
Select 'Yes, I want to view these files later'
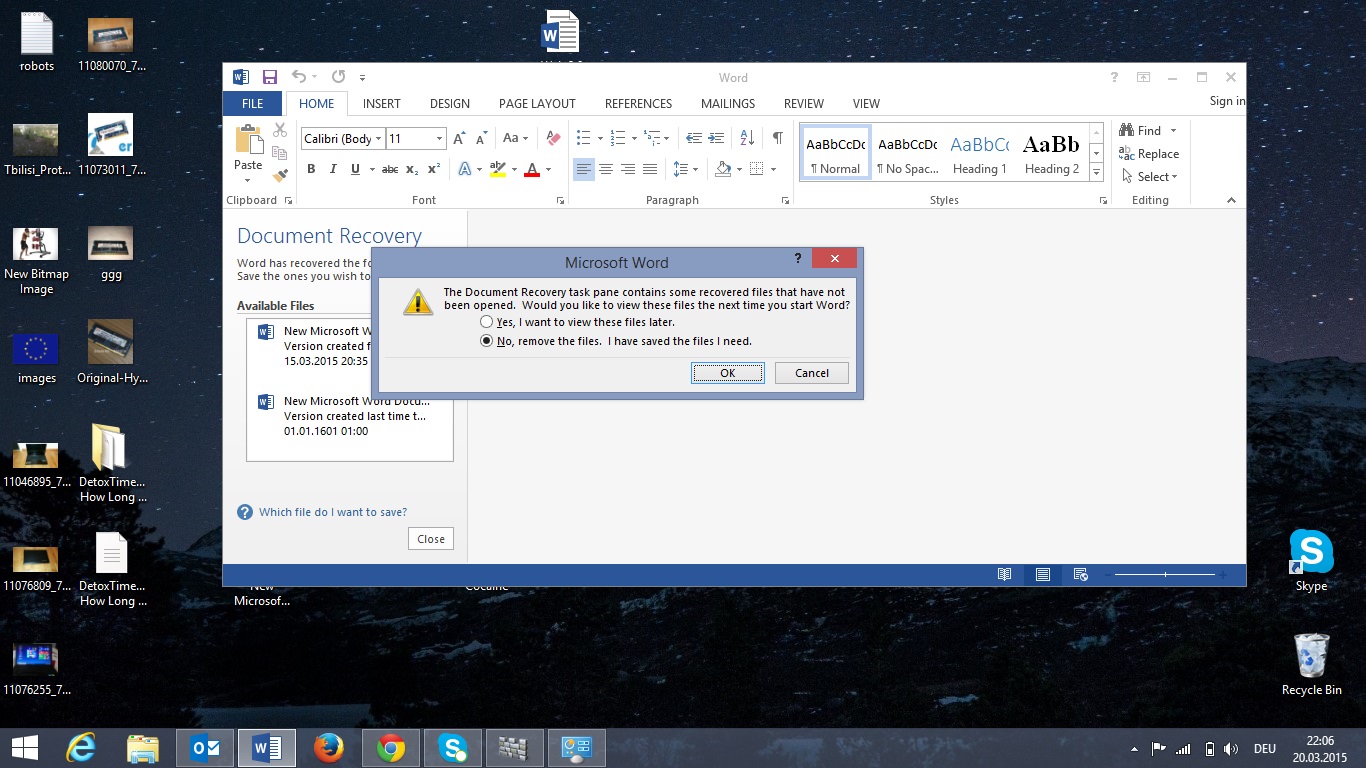(x=487, y=322)
